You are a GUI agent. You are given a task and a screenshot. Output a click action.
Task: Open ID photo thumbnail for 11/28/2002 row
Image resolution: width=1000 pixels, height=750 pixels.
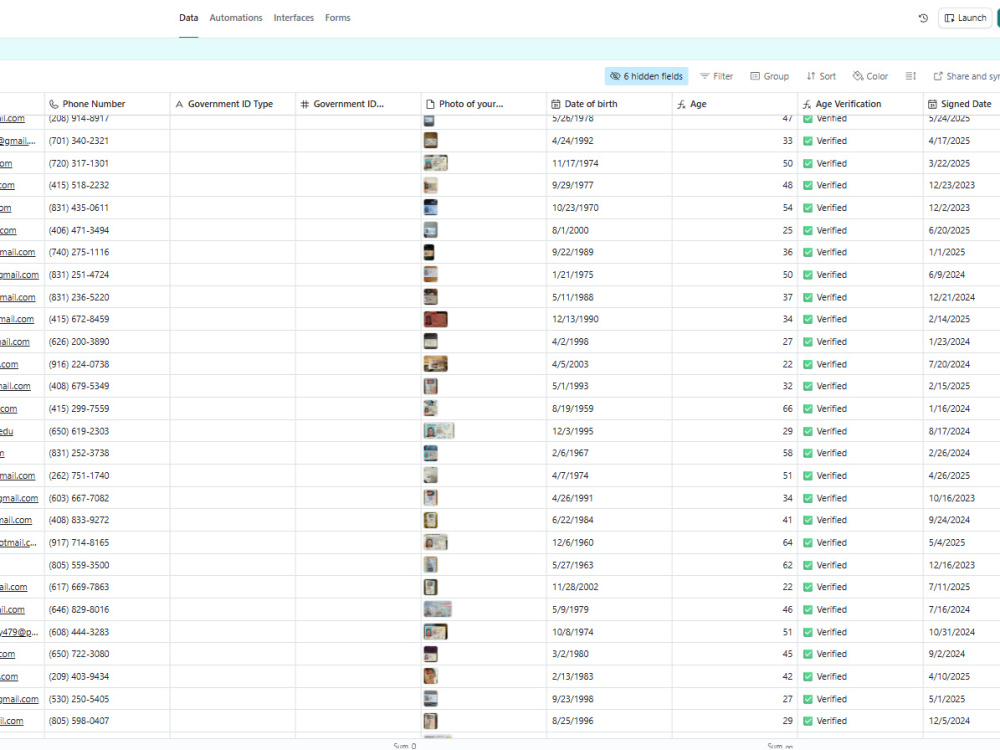click(430, 587)
